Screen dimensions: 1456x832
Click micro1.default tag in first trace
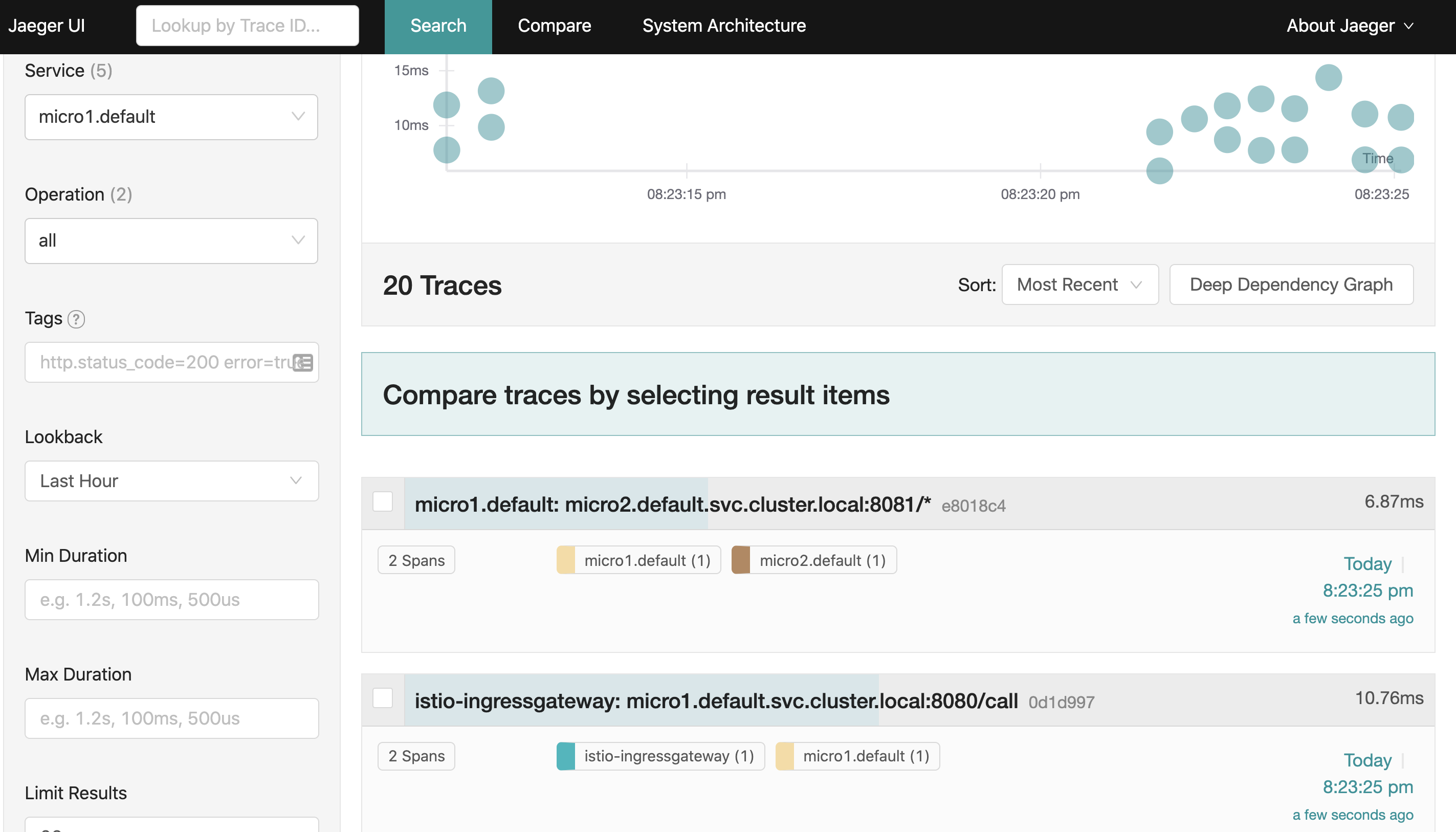(638, 560)
